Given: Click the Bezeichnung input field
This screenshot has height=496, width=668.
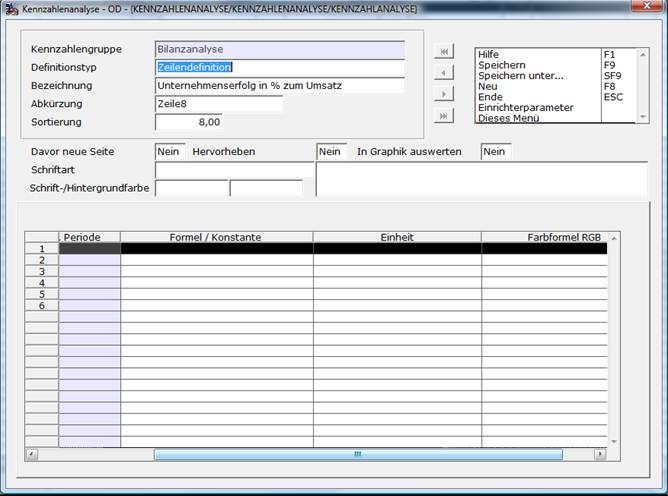Looking at the screenshot, I should pyautogui.click(x=280, y=86).
